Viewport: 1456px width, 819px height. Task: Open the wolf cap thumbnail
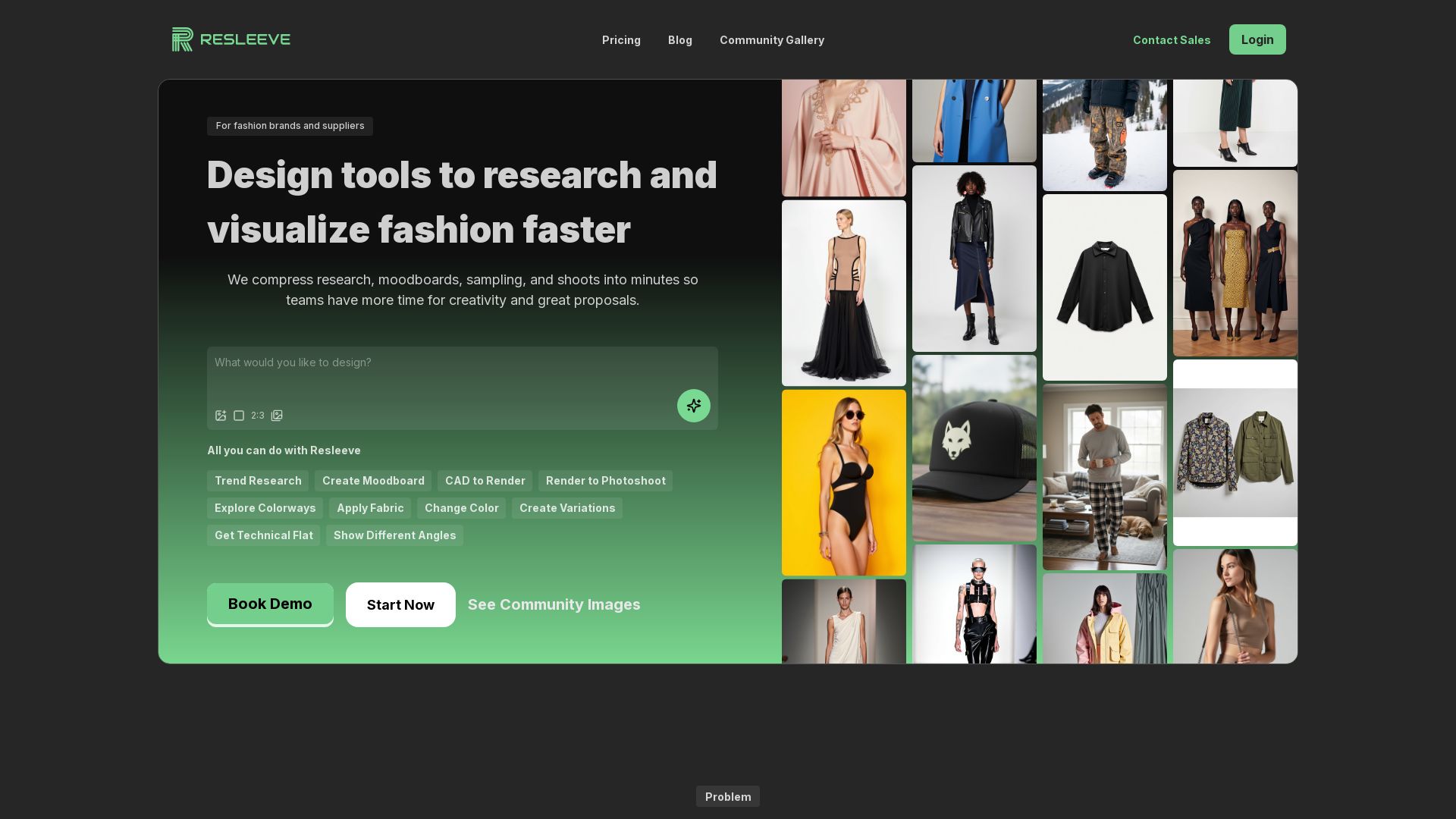(x=974, y=448)
